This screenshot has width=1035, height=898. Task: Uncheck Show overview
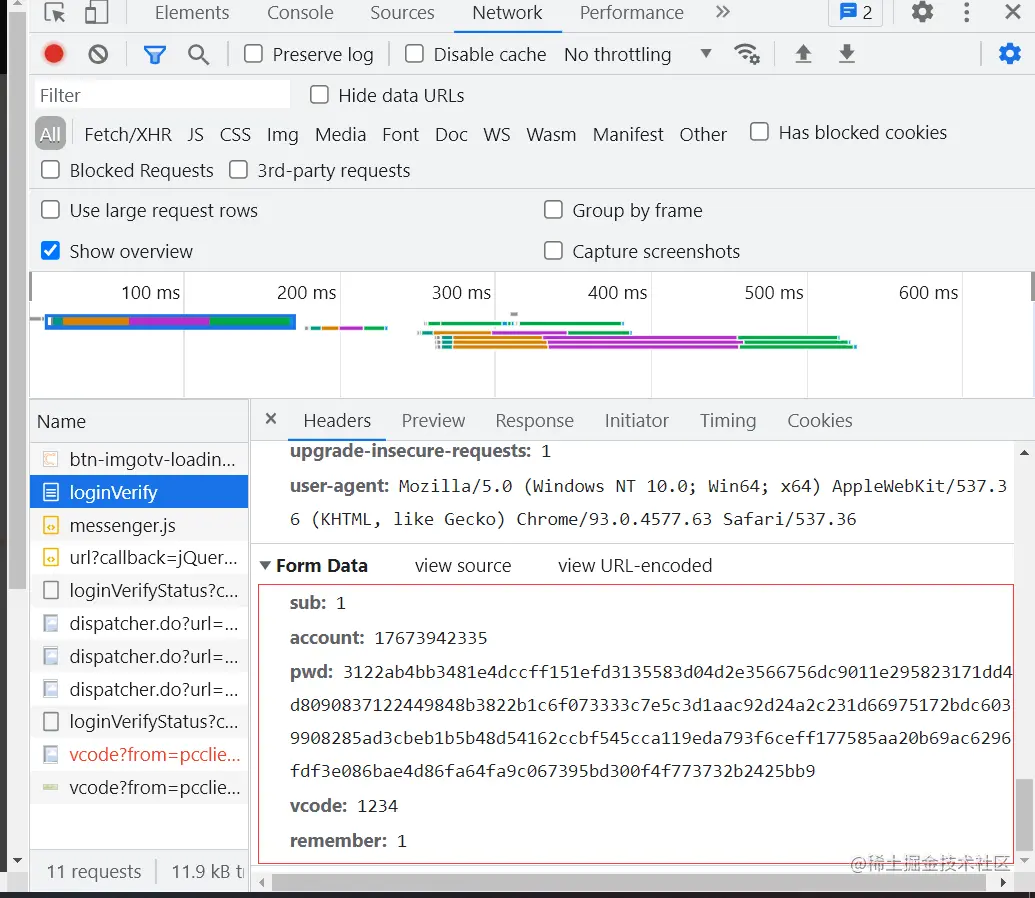pos(50,251)
